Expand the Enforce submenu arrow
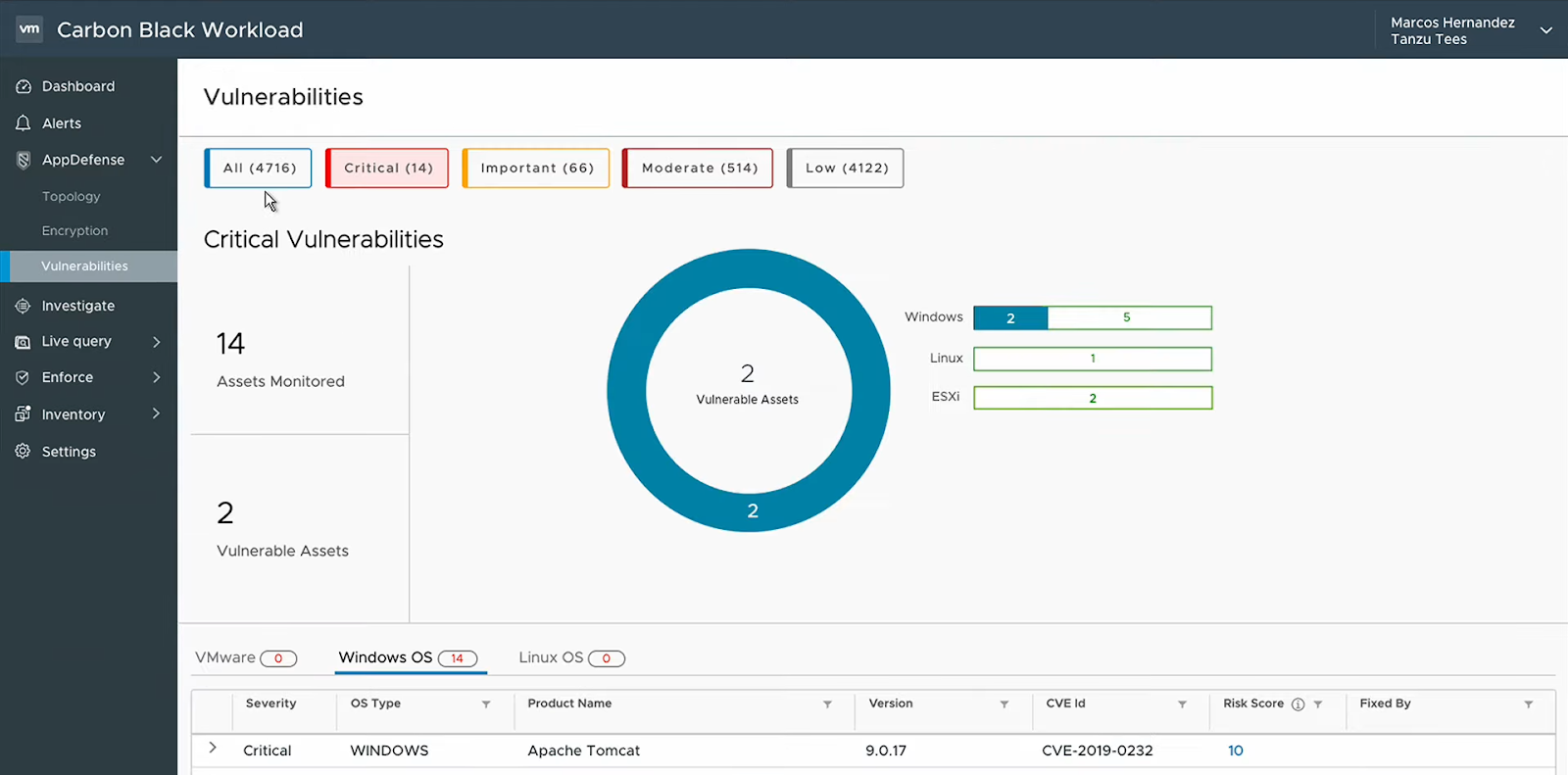 pyautogui.click(x=156, y=377)
